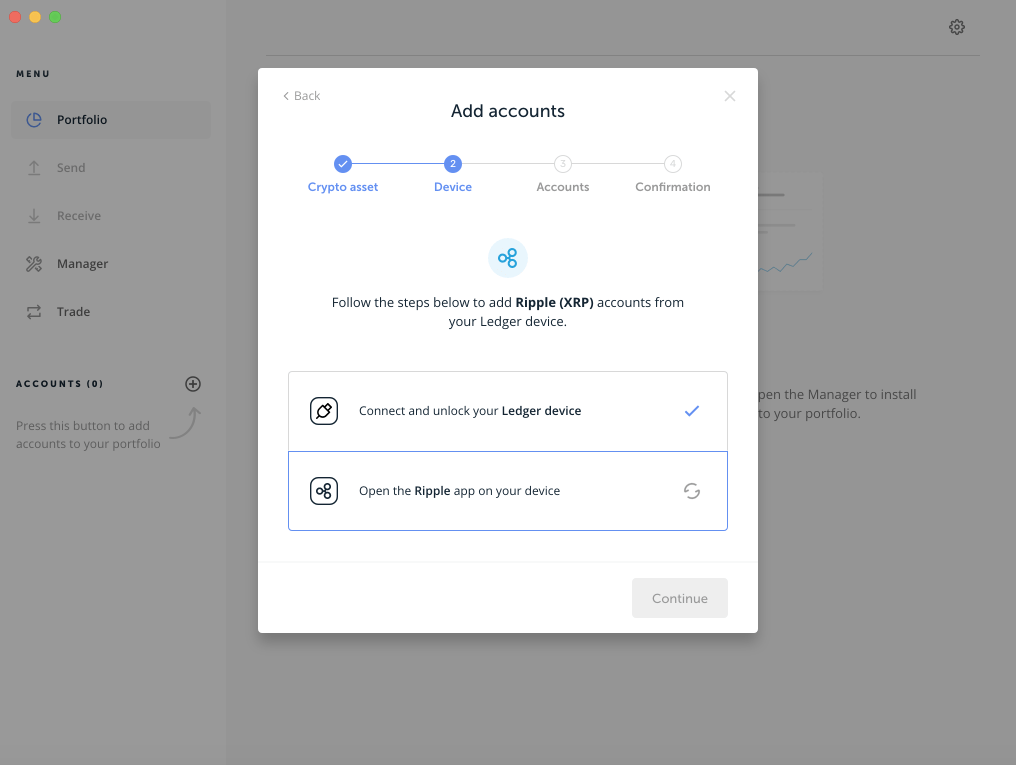Click 'Connect and unlock your Ledger device' text

(470, 411)
